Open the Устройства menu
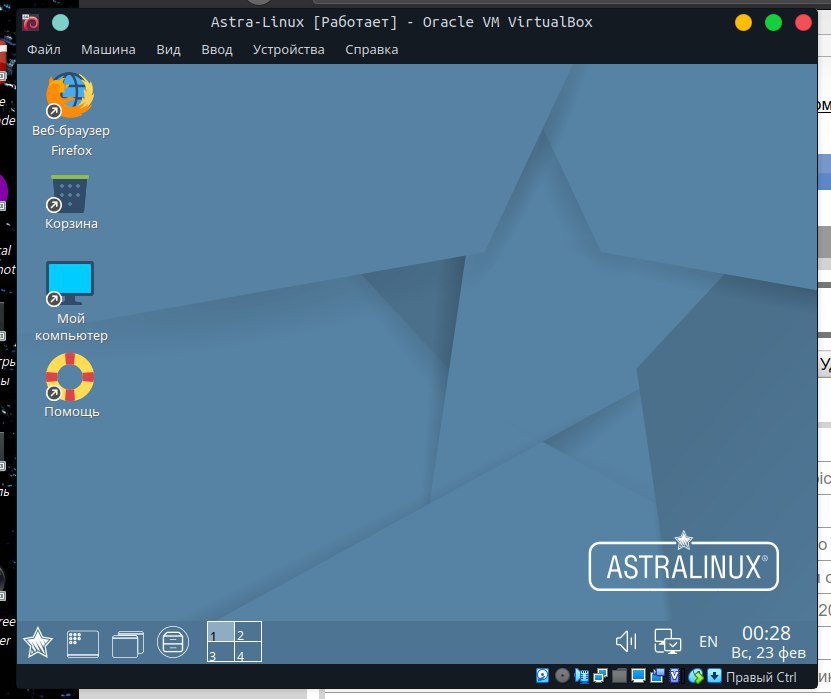The height and width of the screenshot is (699, 831). point(288,49)
